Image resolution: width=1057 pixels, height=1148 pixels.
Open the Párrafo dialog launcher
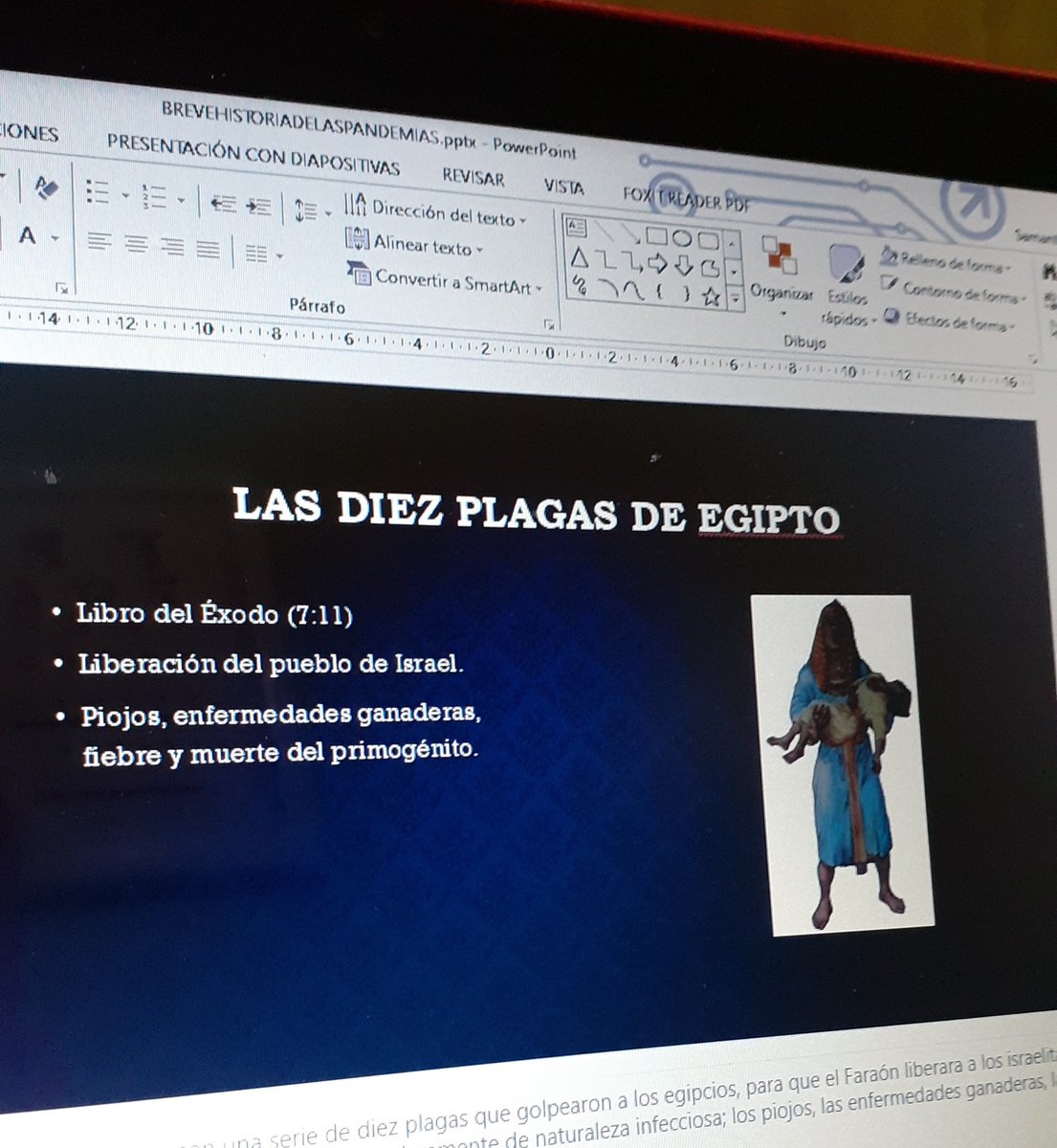pos(550,323)
